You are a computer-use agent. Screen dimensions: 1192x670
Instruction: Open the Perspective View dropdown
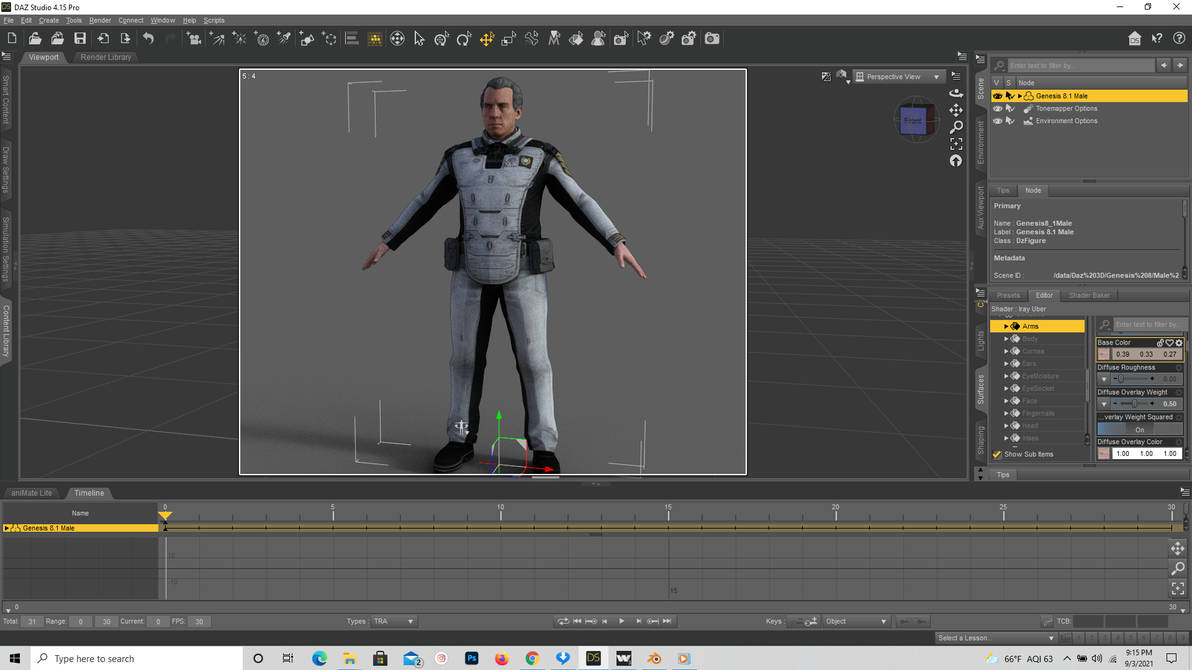[x=899, y=77]
